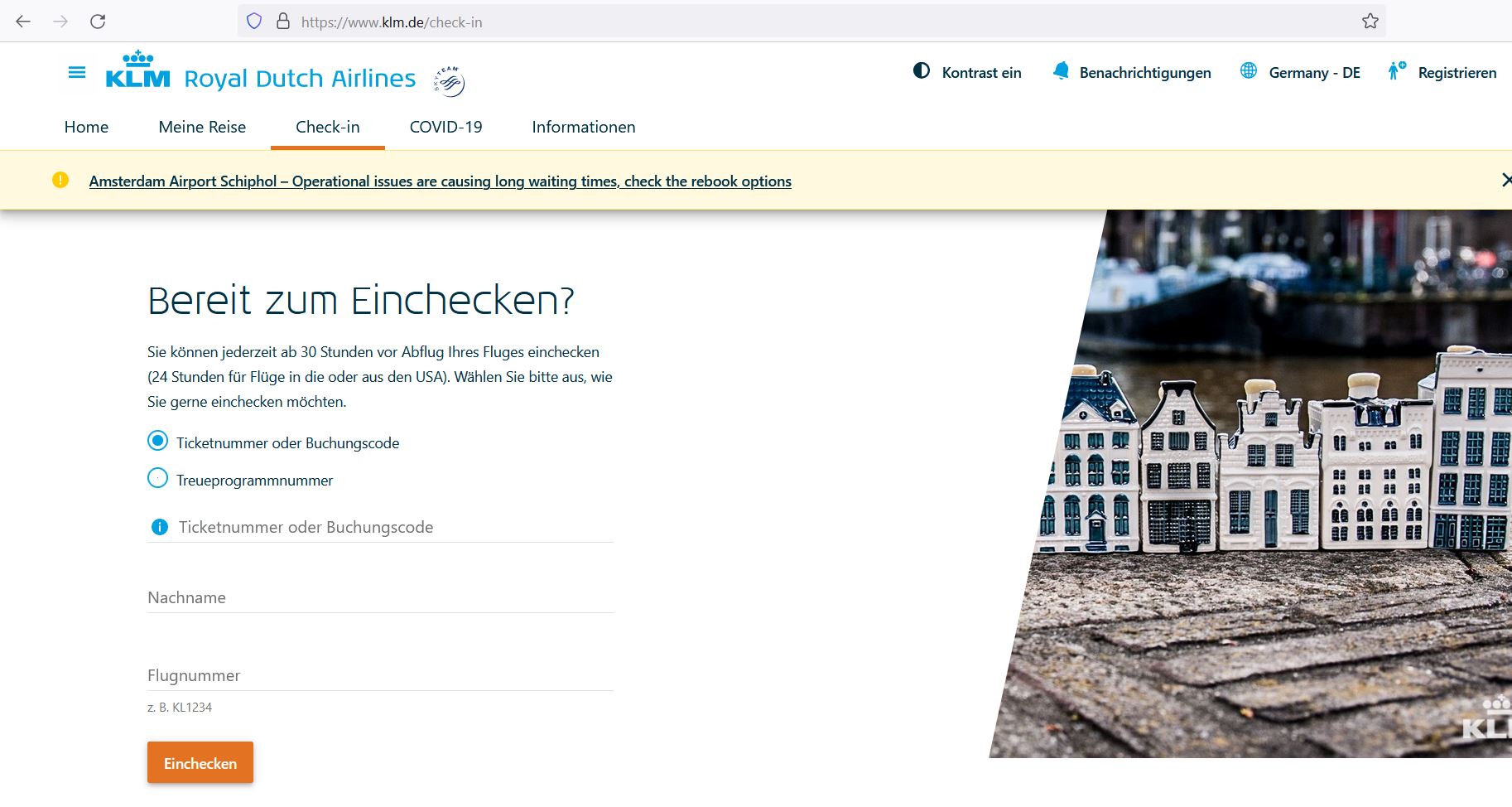
Task: Open the hamburger menu icon
Action: [77, 73]
